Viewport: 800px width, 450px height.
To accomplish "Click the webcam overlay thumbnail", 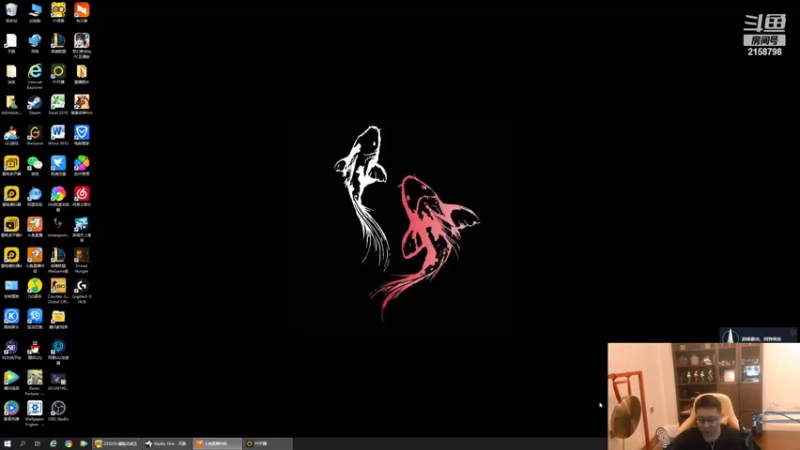I will pyautogui.click(x=704, y=396).
